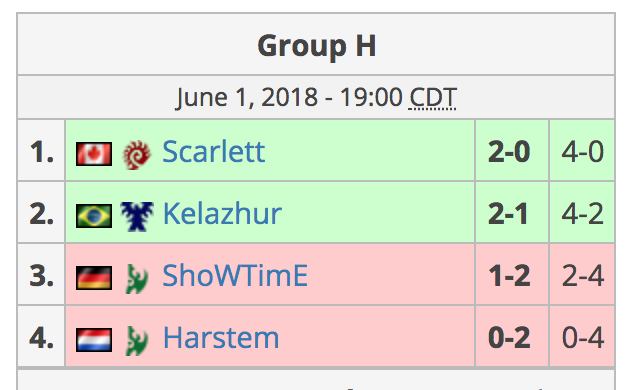Click Kelazhur's 4-2 map score
Screen dimensions: 630x390
point(583,214)
